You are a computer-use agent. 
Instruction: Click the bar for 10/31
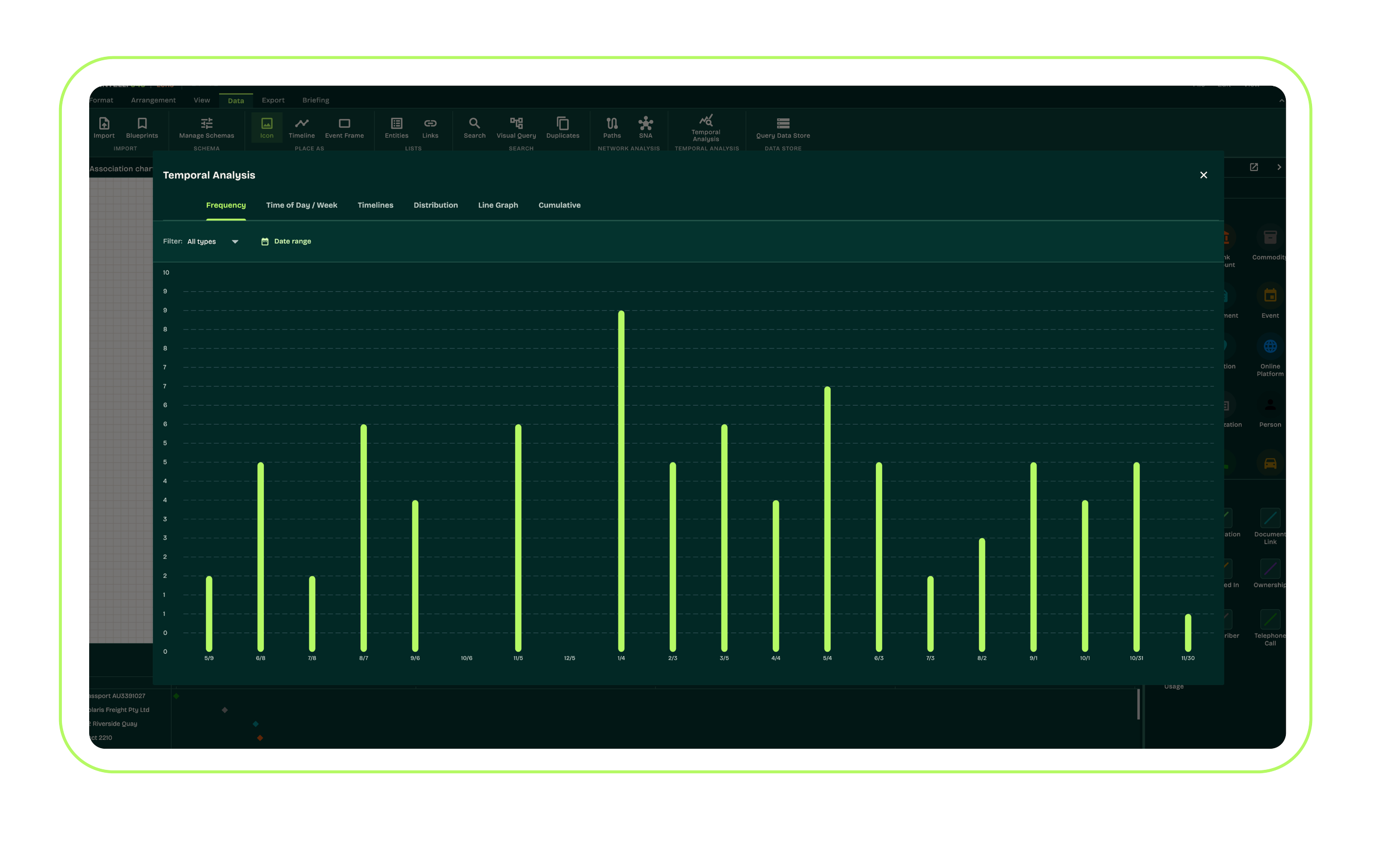[x=1136, y=557]
